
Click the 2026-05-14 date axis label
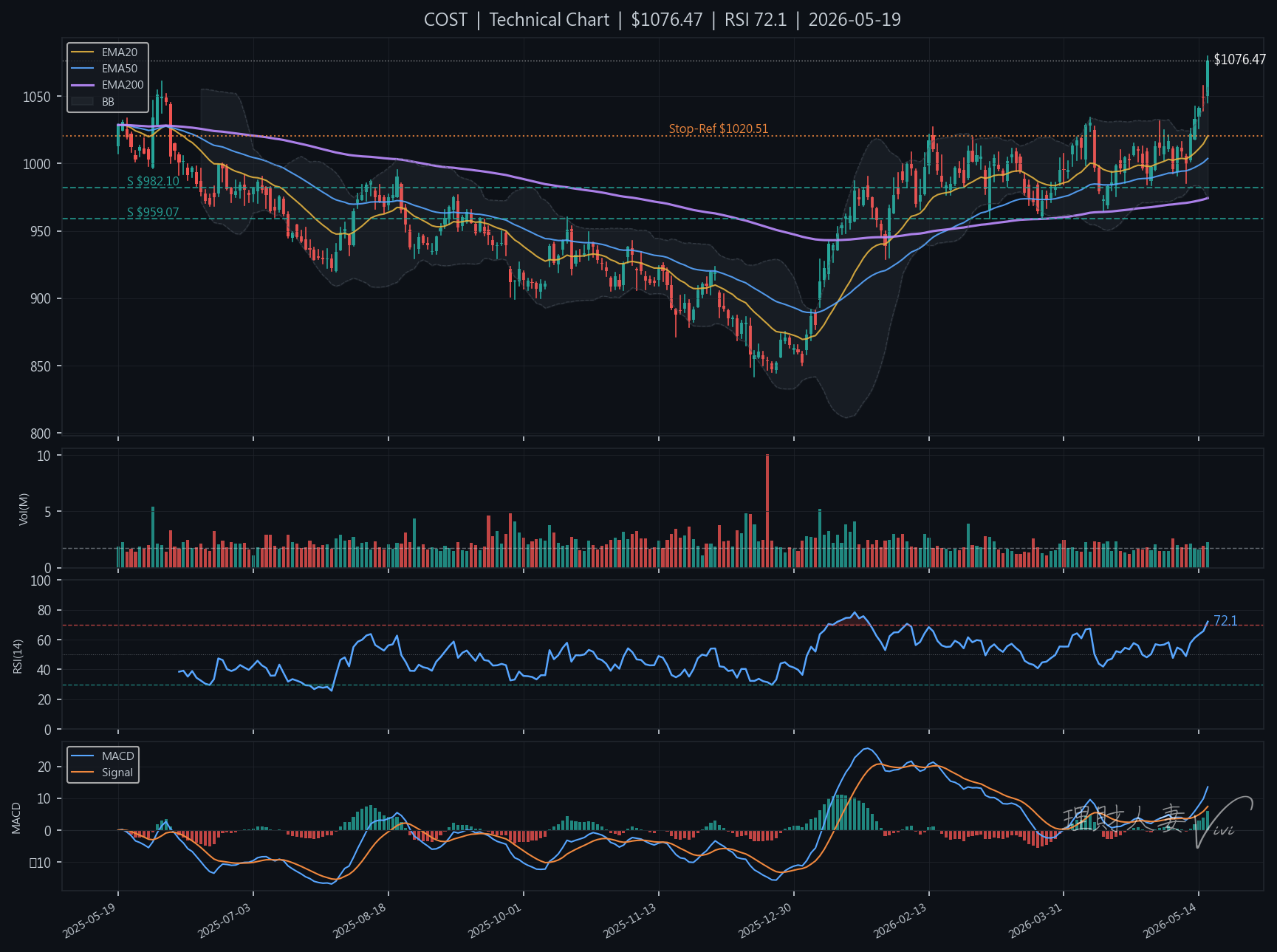(1171, 921)
